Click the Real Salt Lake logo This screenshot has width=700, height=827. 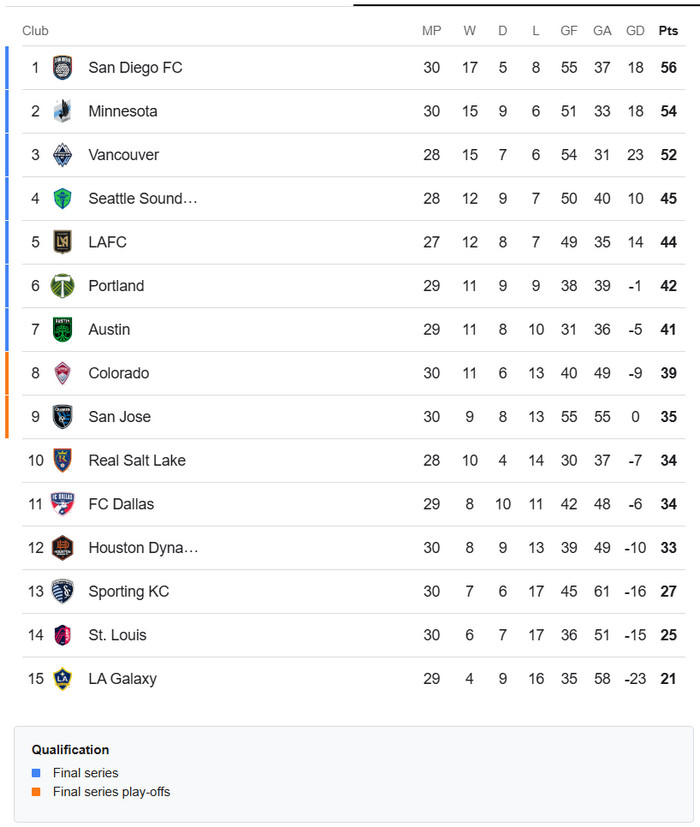[62, 460]
